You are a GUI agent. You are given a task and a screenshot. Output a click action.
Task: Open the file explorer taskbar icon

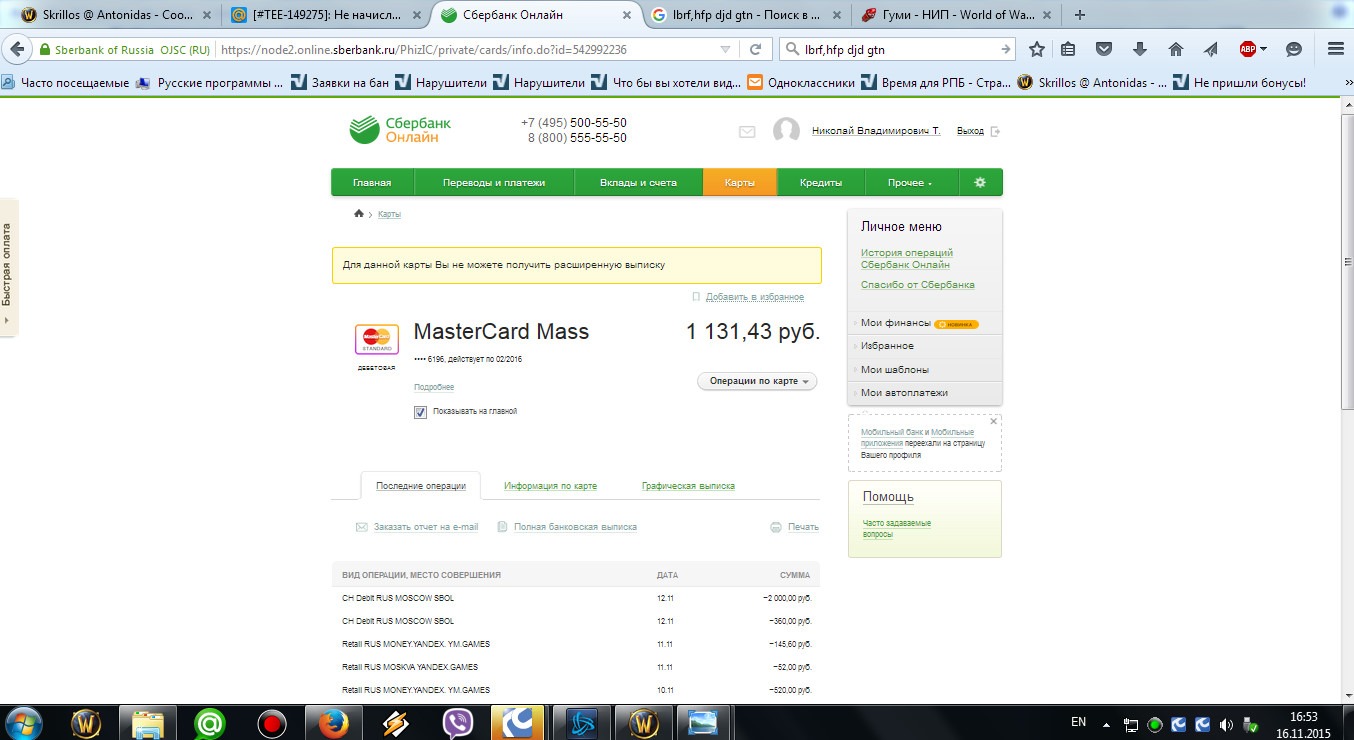tap(147, 722)
